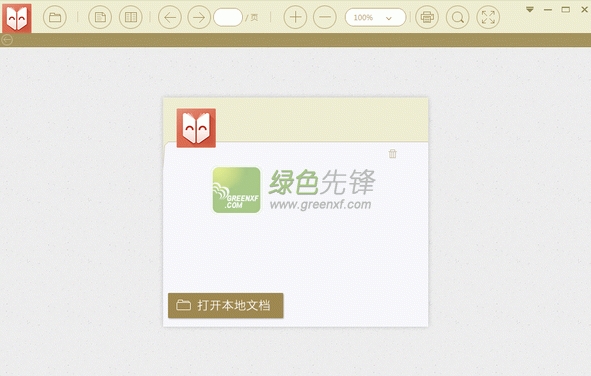Zoom in with the plus icon

pos(295,17)
